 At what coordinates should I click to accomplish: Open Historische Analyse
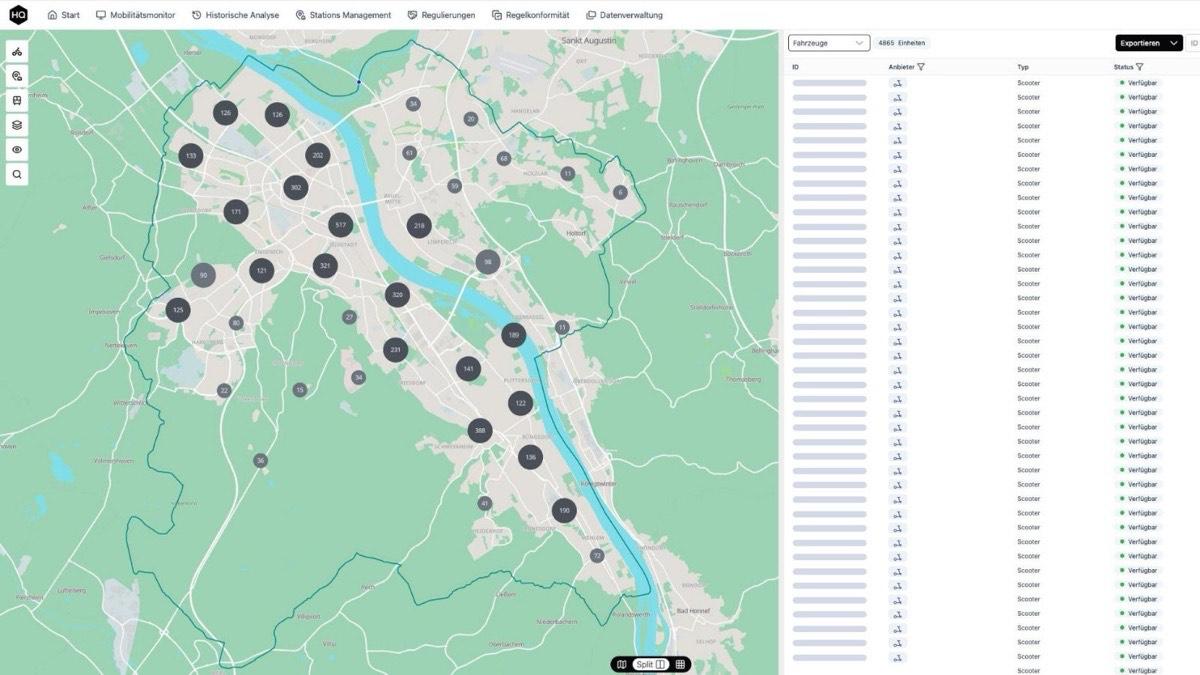tap(235, 15)
